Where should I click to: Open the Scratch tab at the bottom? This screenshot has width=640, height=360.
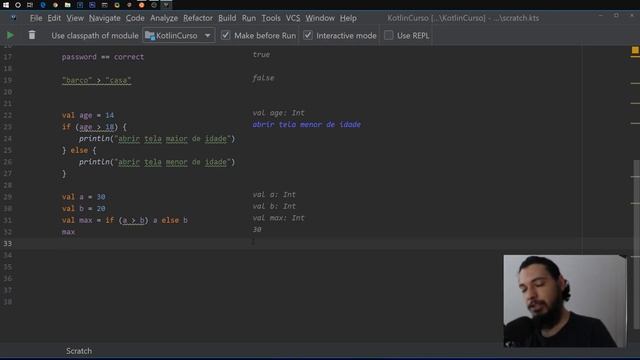tap(79, 351)
